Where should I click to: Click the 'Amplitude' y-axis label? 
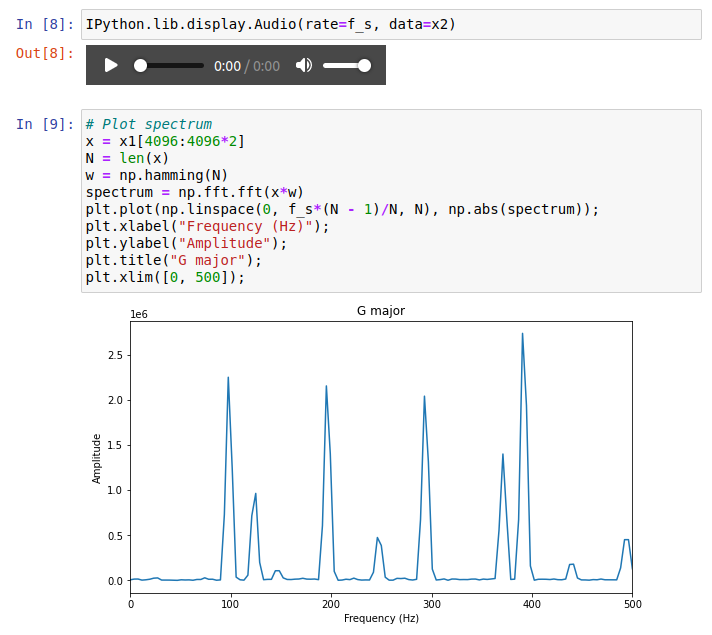[96, 459]
